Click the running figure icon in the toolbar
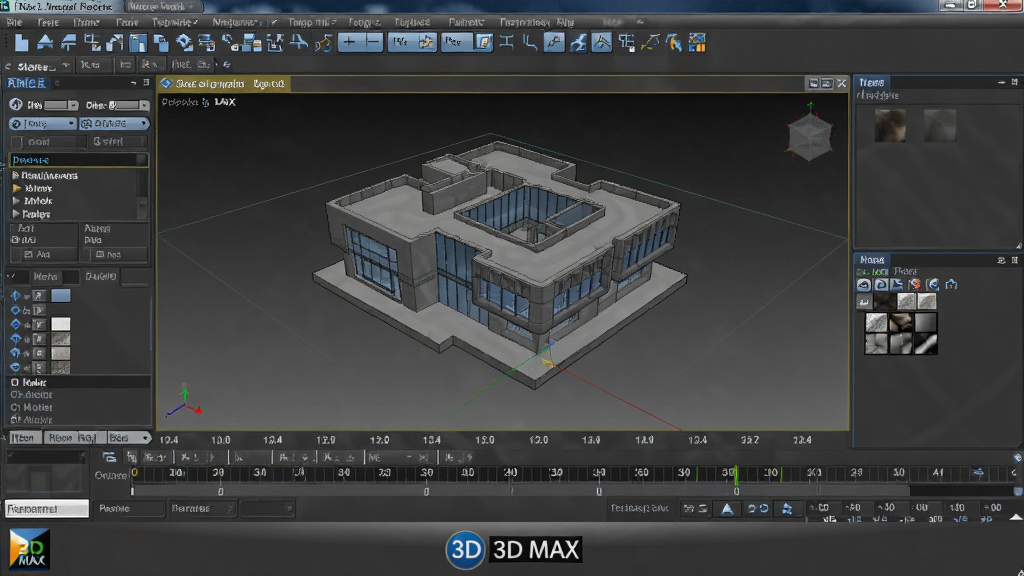Viewport: 1024px width, 576px height. point(577,43)
